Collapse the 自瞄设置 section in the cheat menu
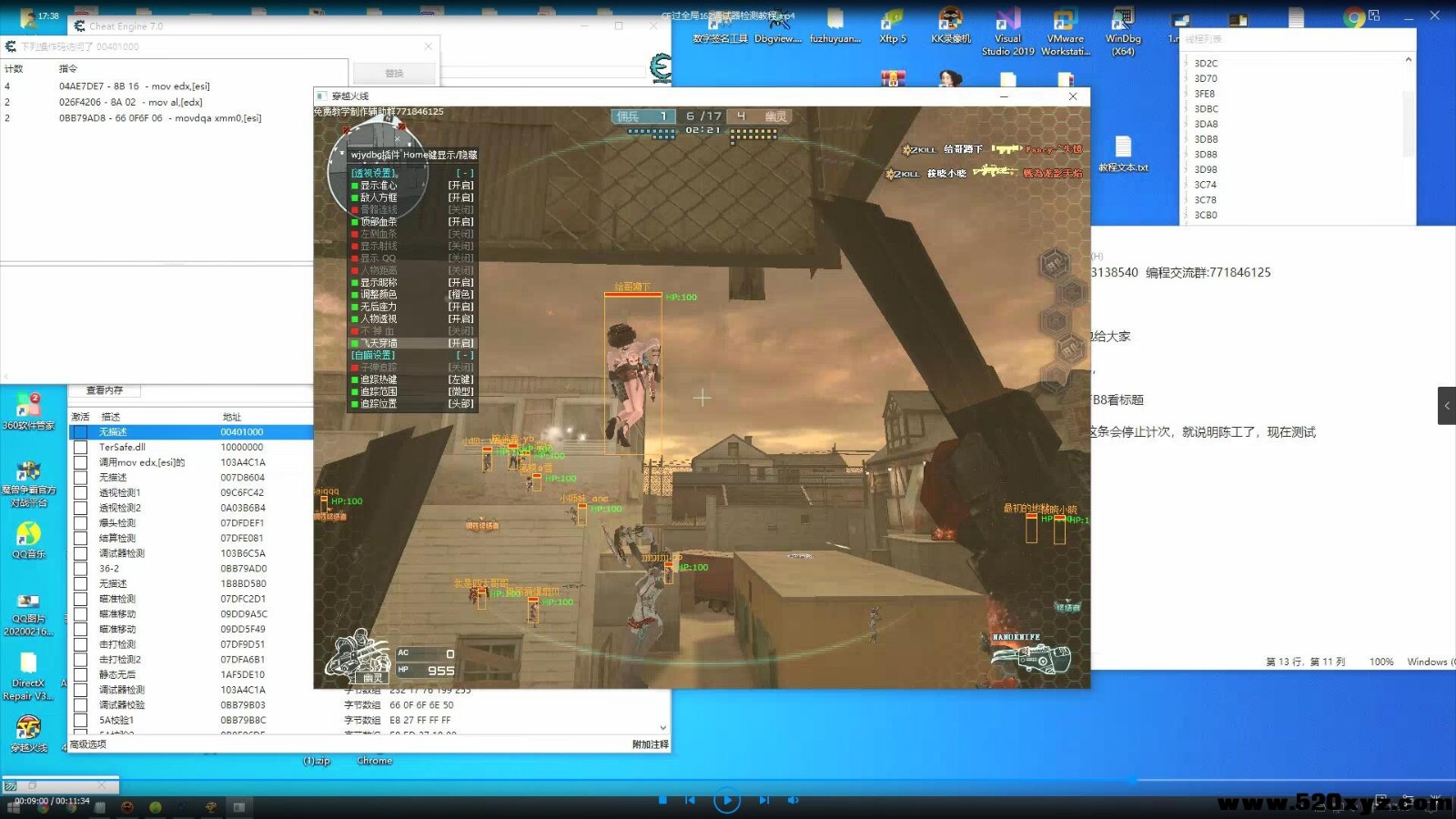The width and height of the screenshot is (1456, 819). (465, 355)
